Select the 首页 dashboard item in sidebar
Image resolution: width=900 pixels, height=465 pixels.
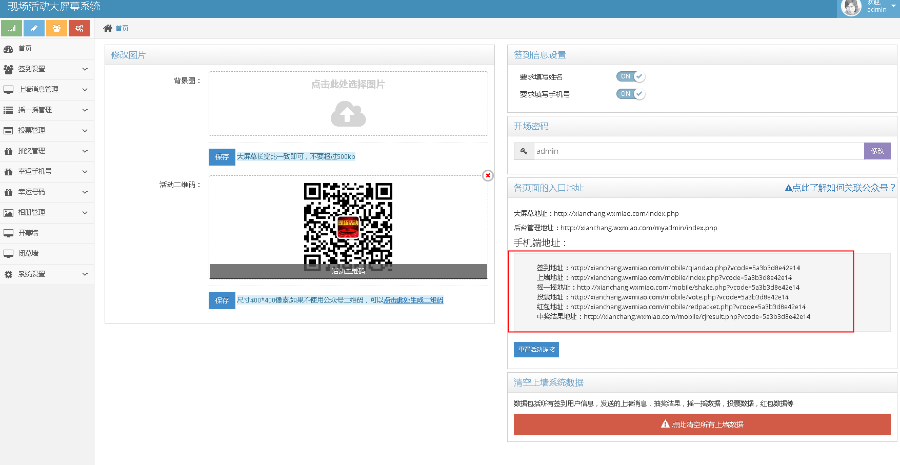[x=47, y=49]
